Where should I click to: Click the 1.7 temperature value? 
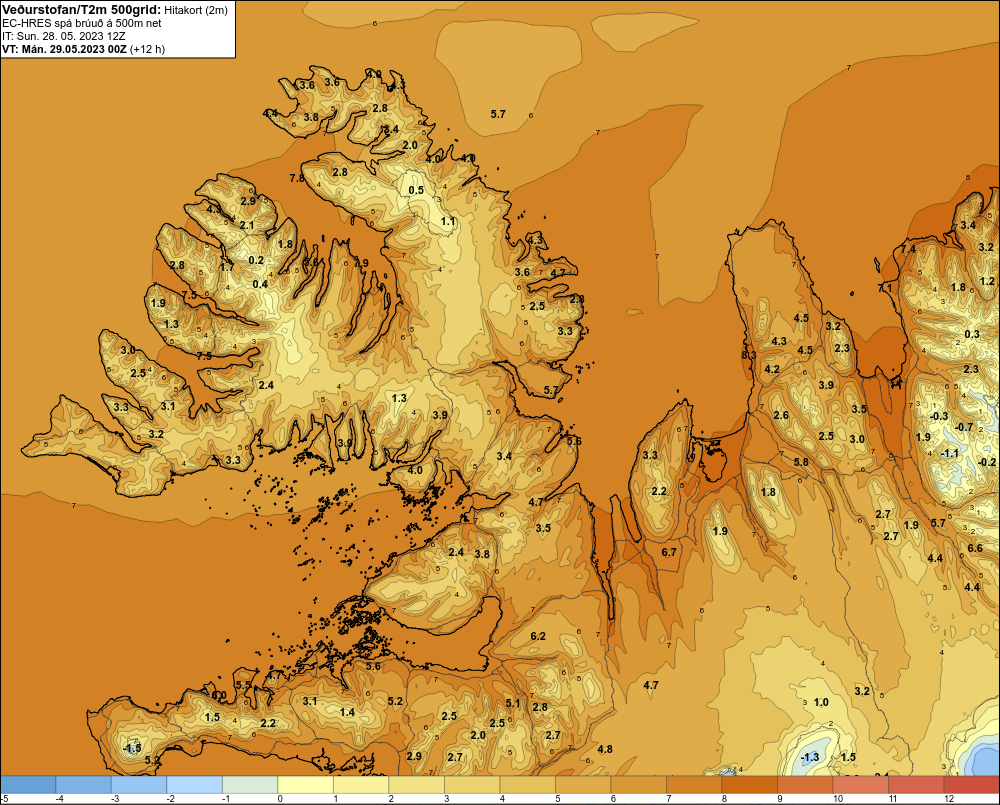coord(227,267)
